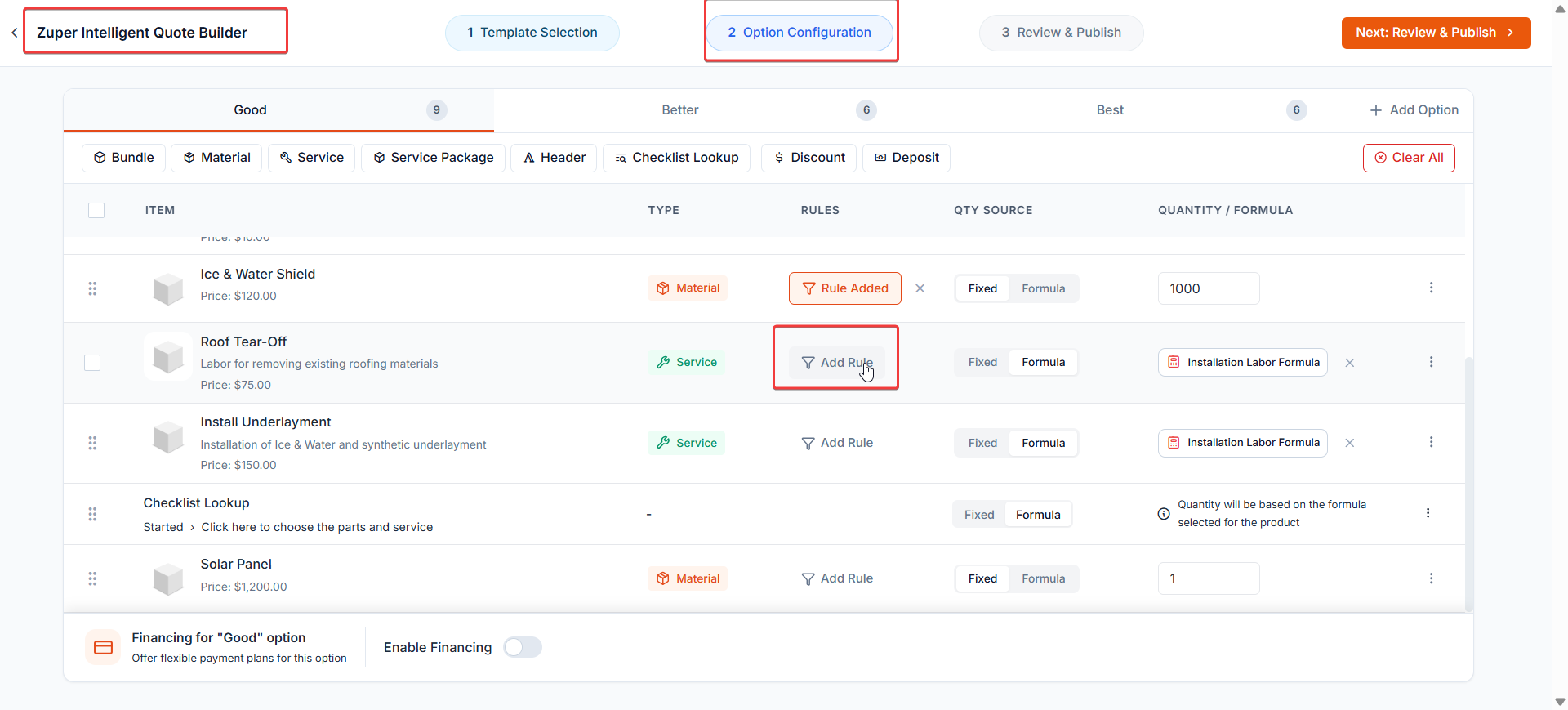Viewport: 1568px width, 710px height.
Task: Click the page scrollbar down arrow
Action: point(1560,702)
